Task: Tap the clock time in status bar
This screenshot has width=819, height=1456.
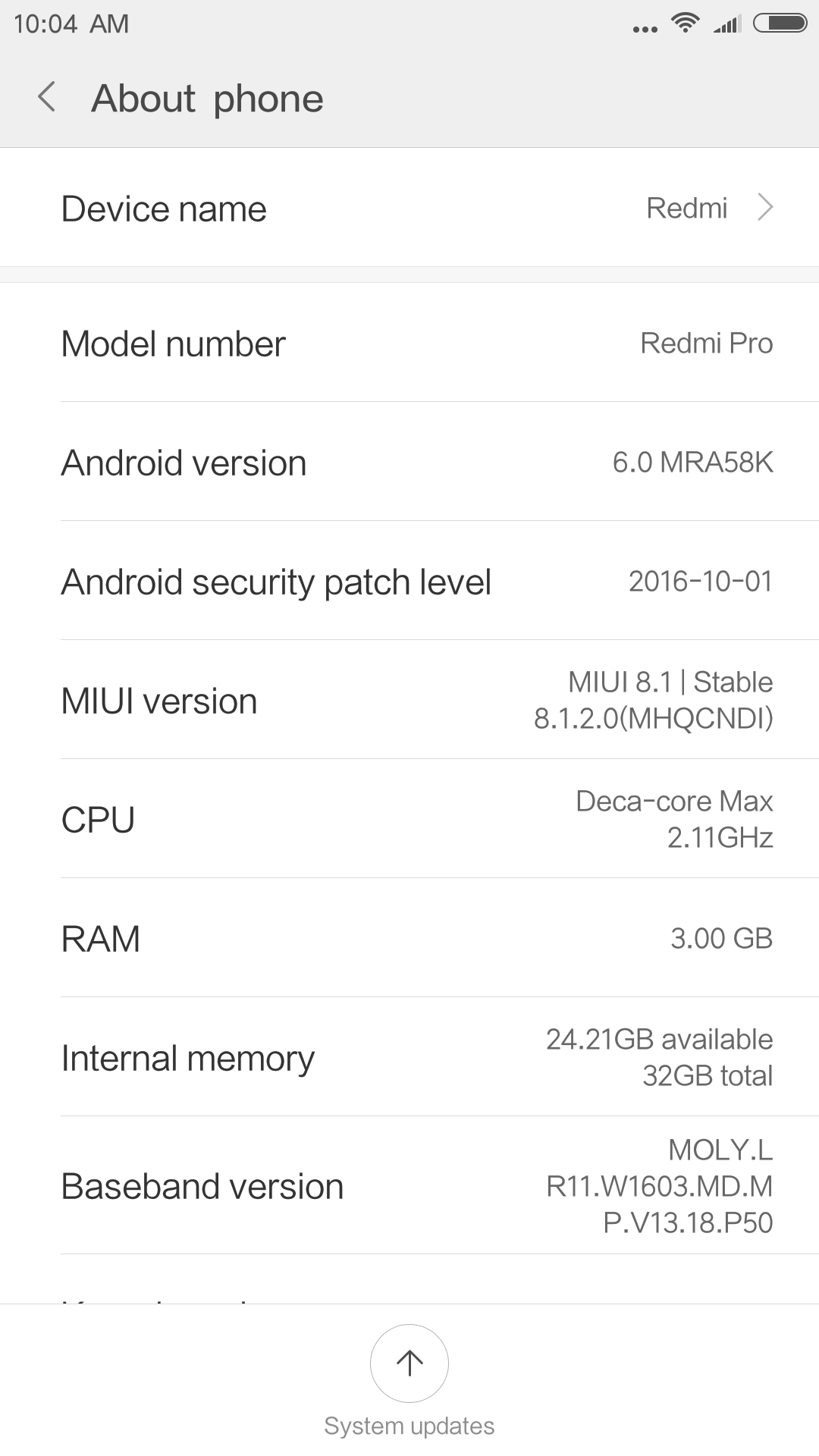Action: pyautogui.click(x=71, y=24)
